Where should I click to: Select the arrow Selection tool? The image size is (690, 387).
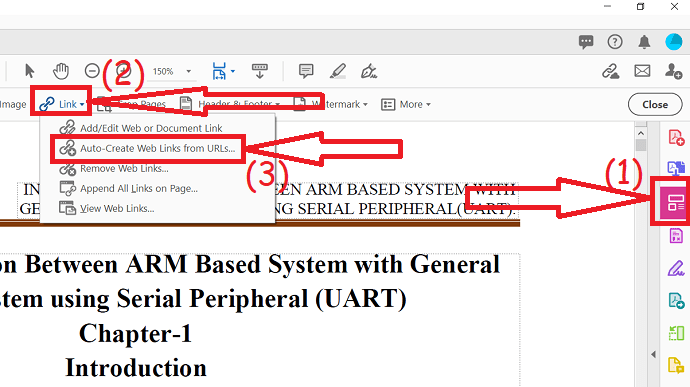(29, 71)
